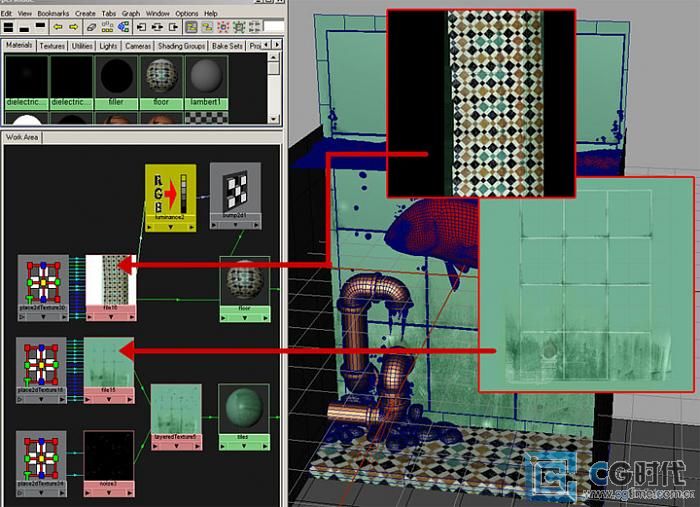Viewport: 700px width, 507px height.
Task: Click materials scrollbar down arrow
Action: [274, 119]
